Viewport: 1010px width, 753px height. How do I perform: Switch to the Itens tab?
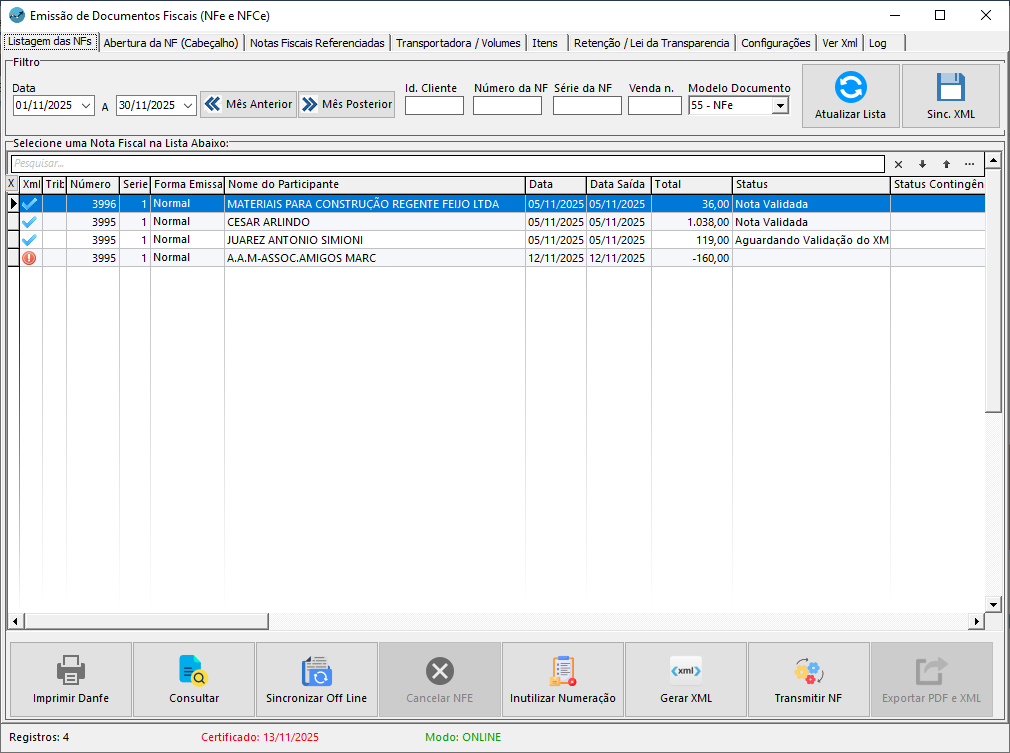[545, 43]
